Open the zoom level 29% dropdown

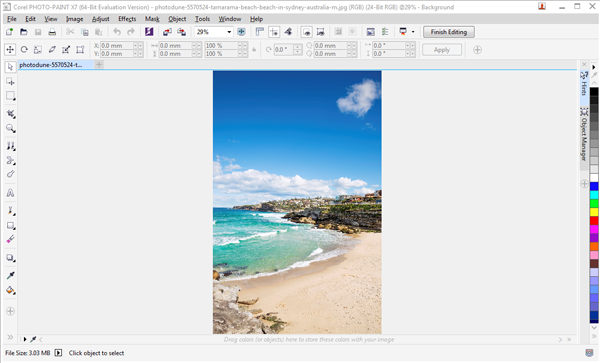(x=229, y=32)
